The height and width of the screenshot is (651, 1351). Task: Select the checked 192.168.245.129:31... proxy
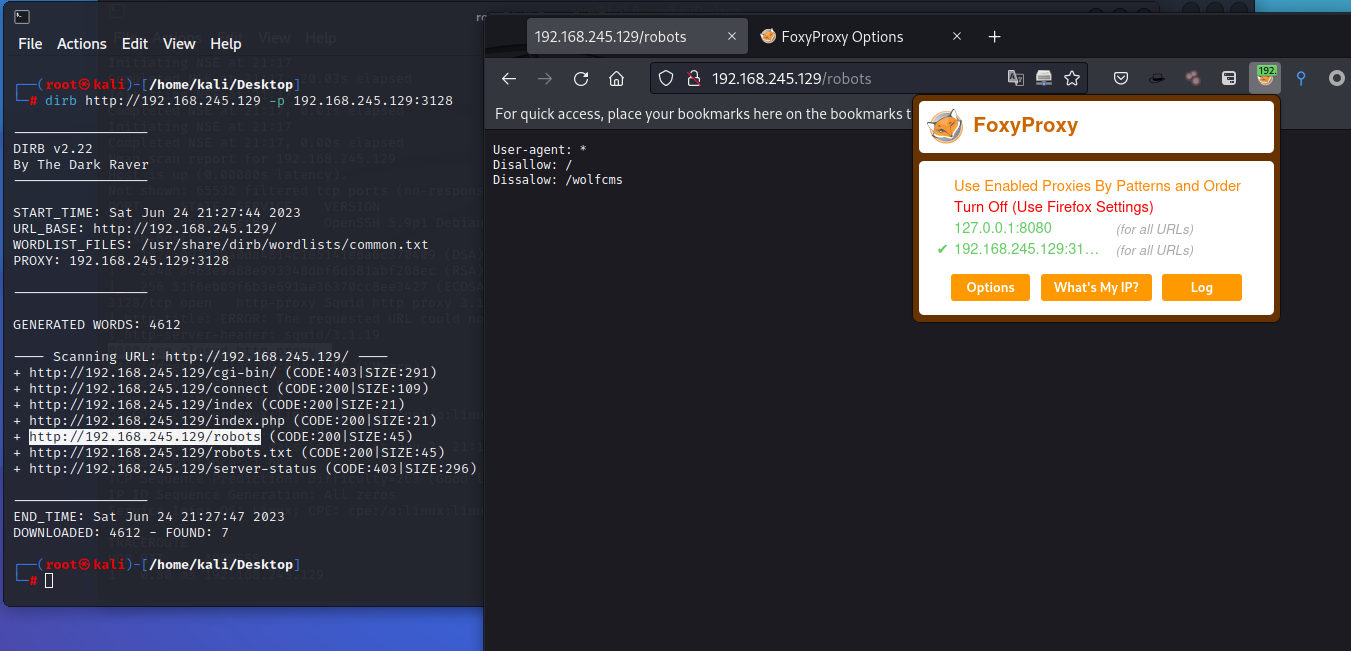click(x=1025, y=250)
